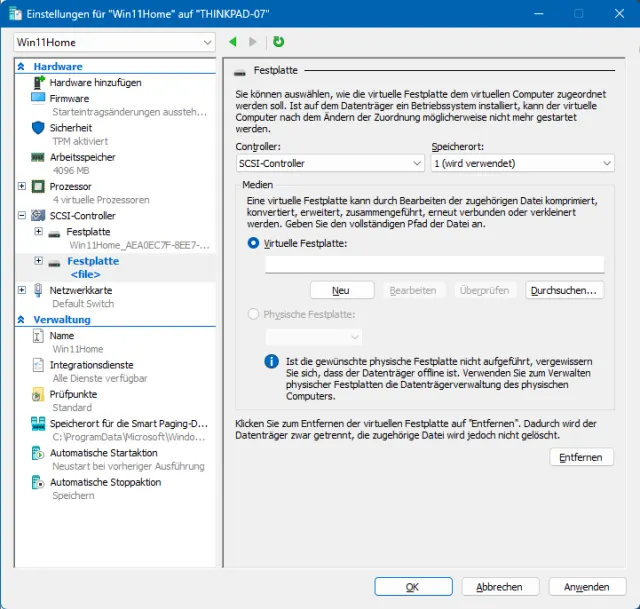Select the Integrationsdienste icon
The image size is (640, 609).
38,365
